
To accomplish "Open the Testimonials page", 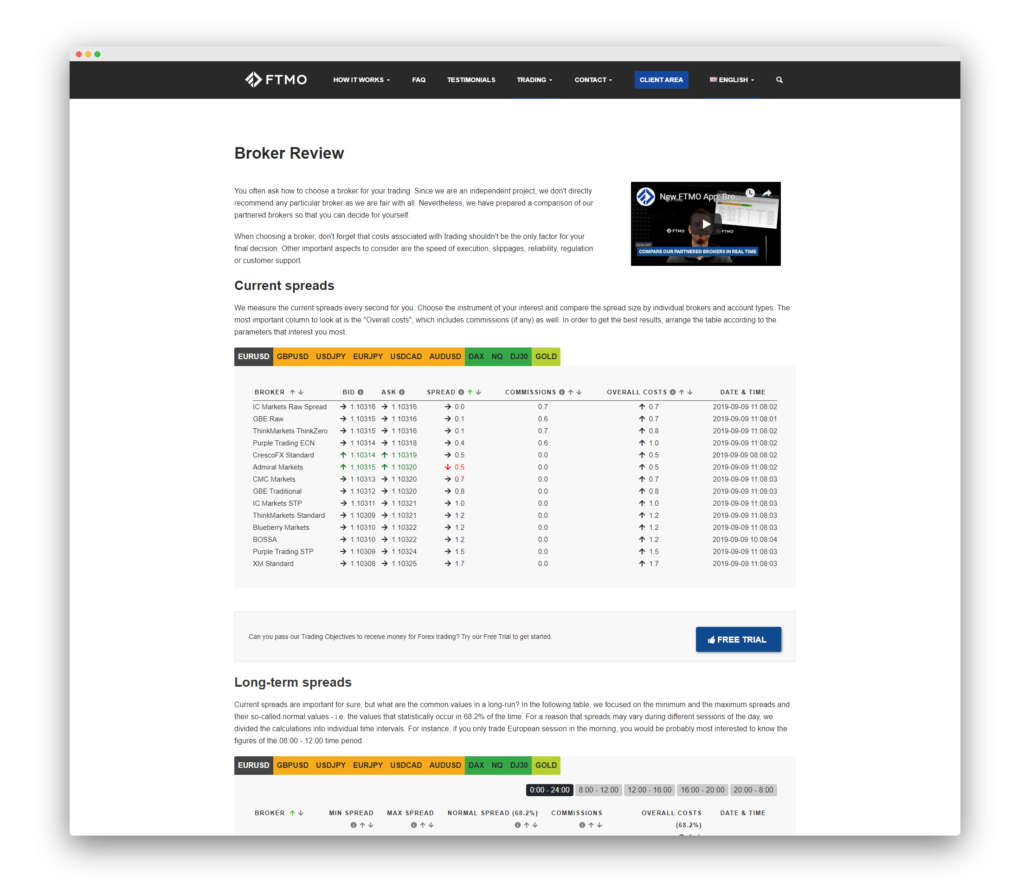I will click(x=471, y=80).
